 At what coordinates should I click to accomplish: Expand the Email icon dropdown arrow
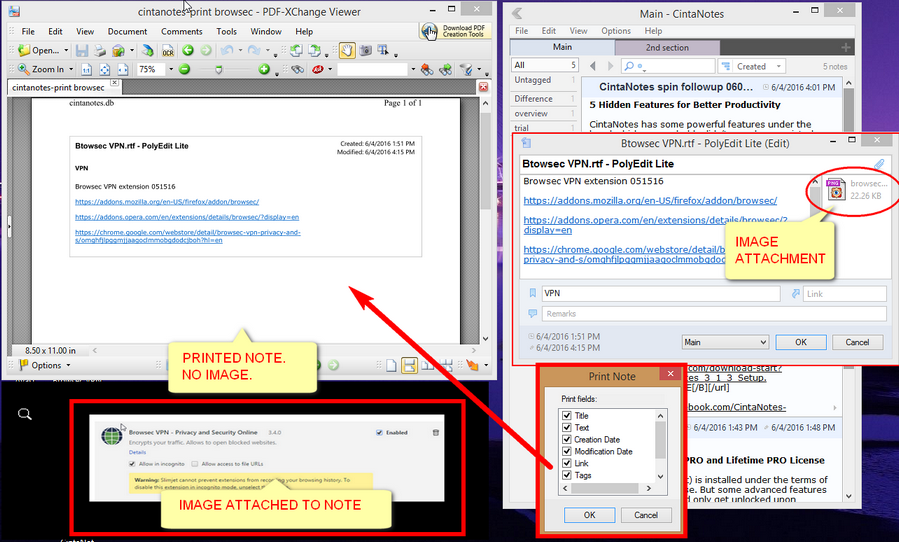pyautogui.click(x=132, y=50)
